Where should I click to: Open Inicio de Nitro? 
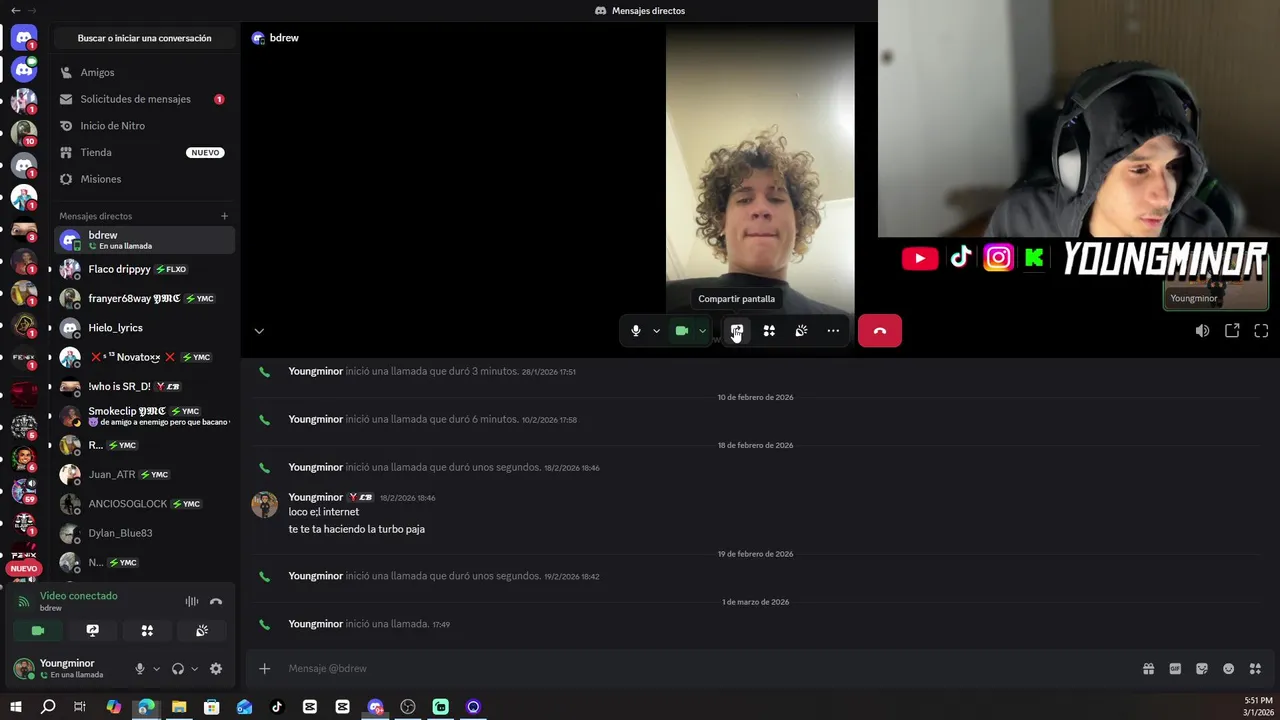(144, 126)
